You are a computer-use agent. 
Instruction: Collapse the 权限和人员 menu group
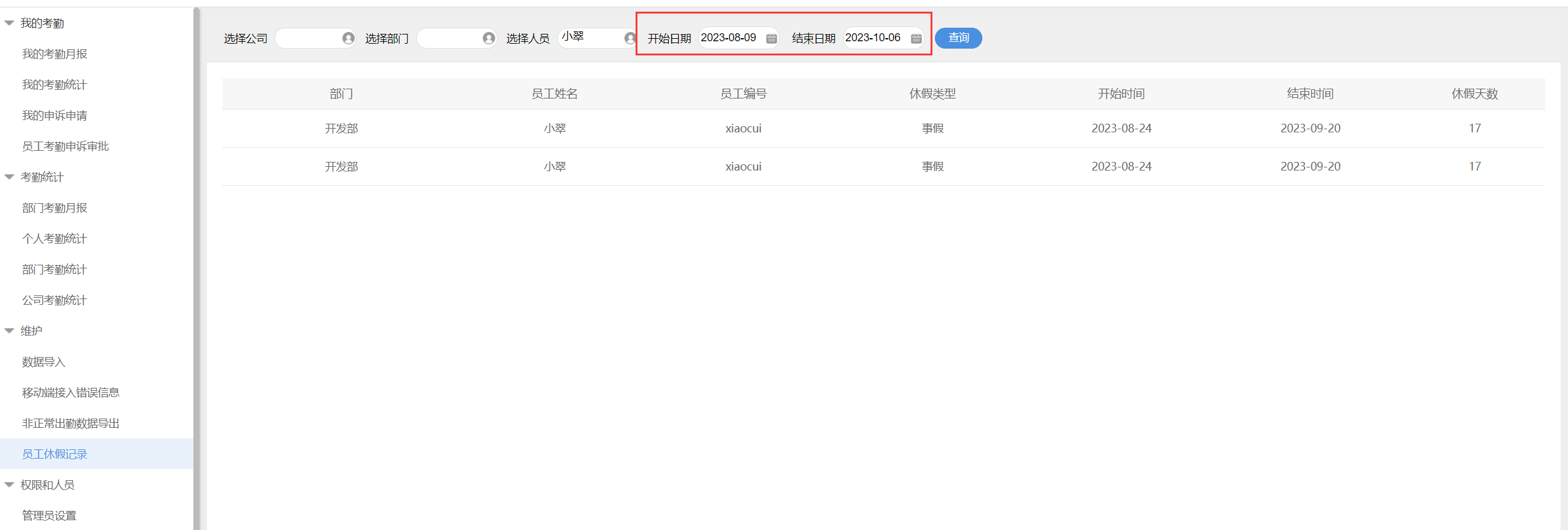[x=9, y=485]
